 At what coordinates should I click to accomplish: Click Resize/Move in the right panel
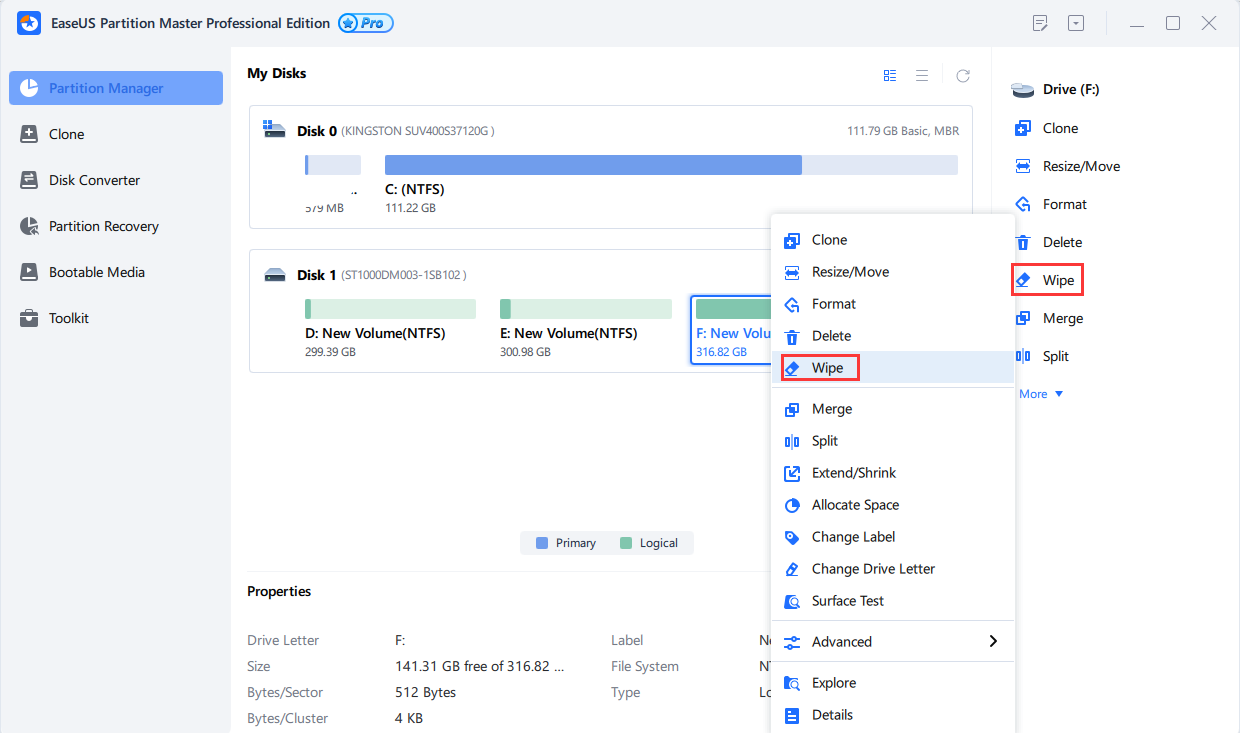tap(1080, 166)
